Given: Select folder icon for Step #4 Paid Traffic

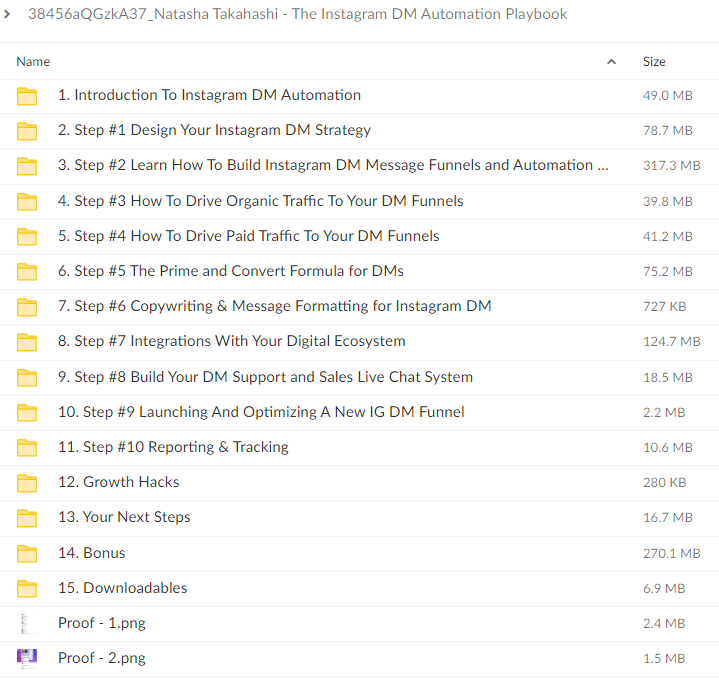Looking at the screenshot, I should [27, 237].
